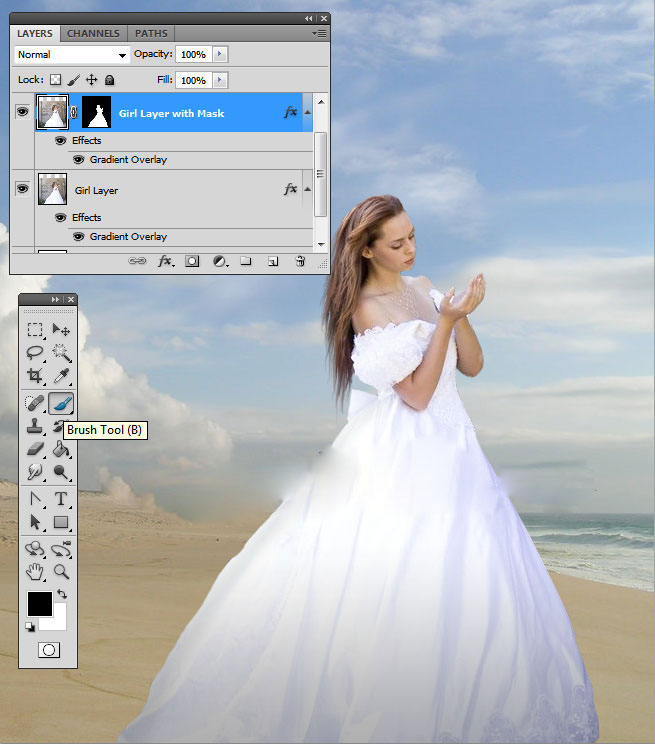655x744 pixels.
Task: Click the Add layer mask button
Action: (192, 261)
